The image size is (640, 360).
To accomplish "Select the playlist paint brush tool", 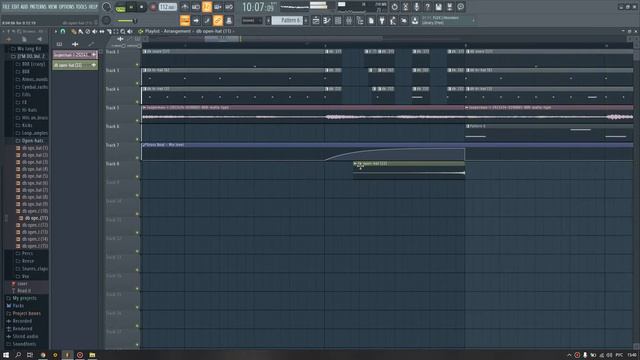I will [80, 31].
